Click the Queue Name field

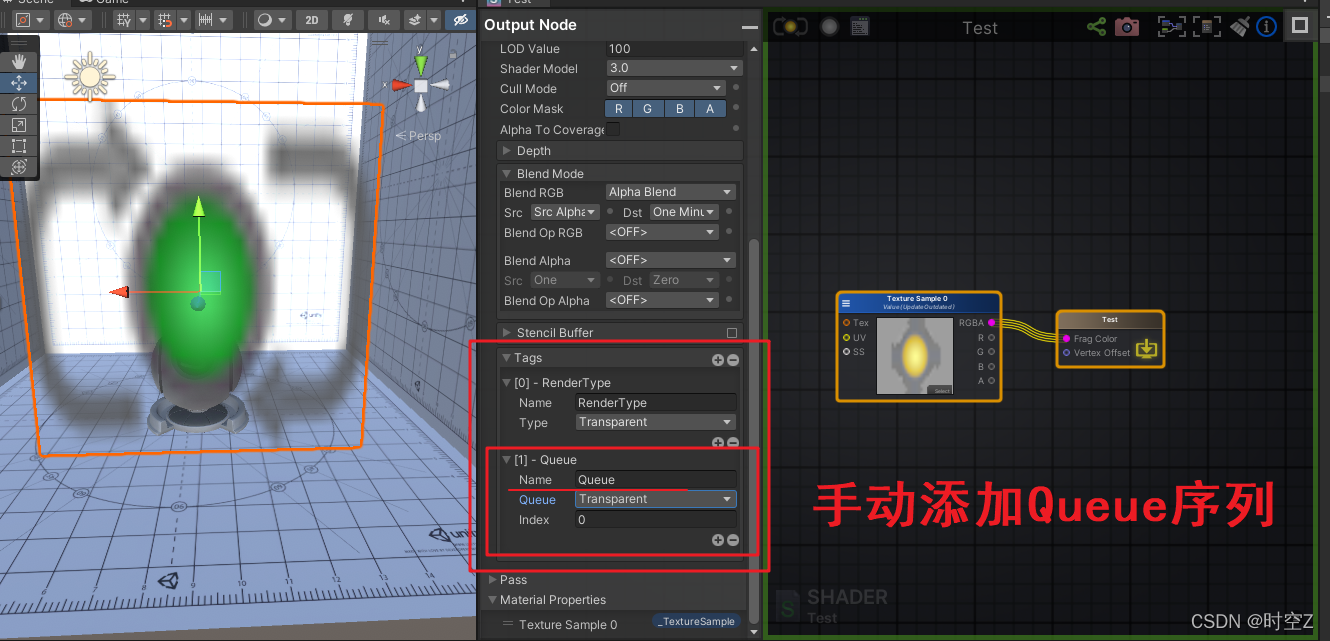point(656,480)
